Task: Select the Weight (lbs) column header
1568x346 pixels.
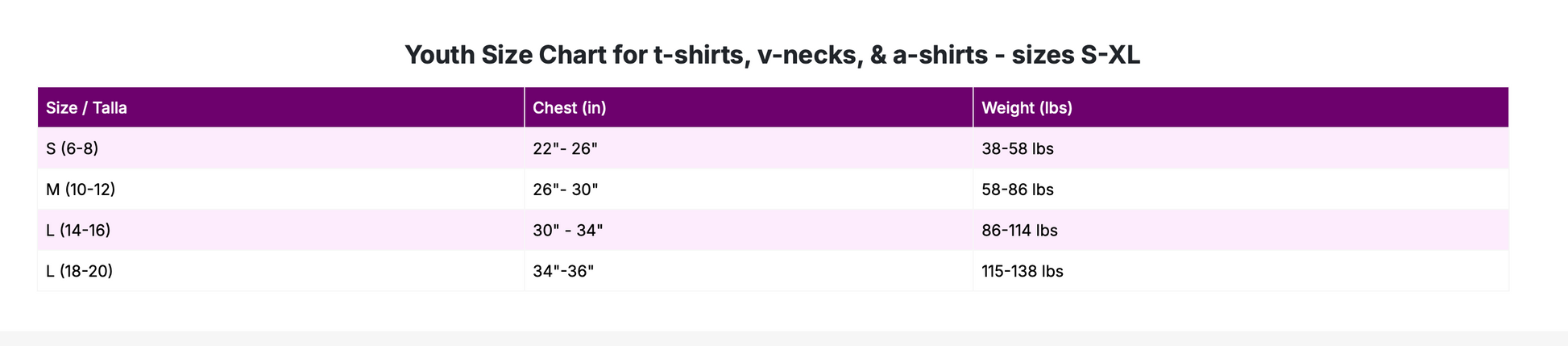Action: click(x=1241, y=107)
